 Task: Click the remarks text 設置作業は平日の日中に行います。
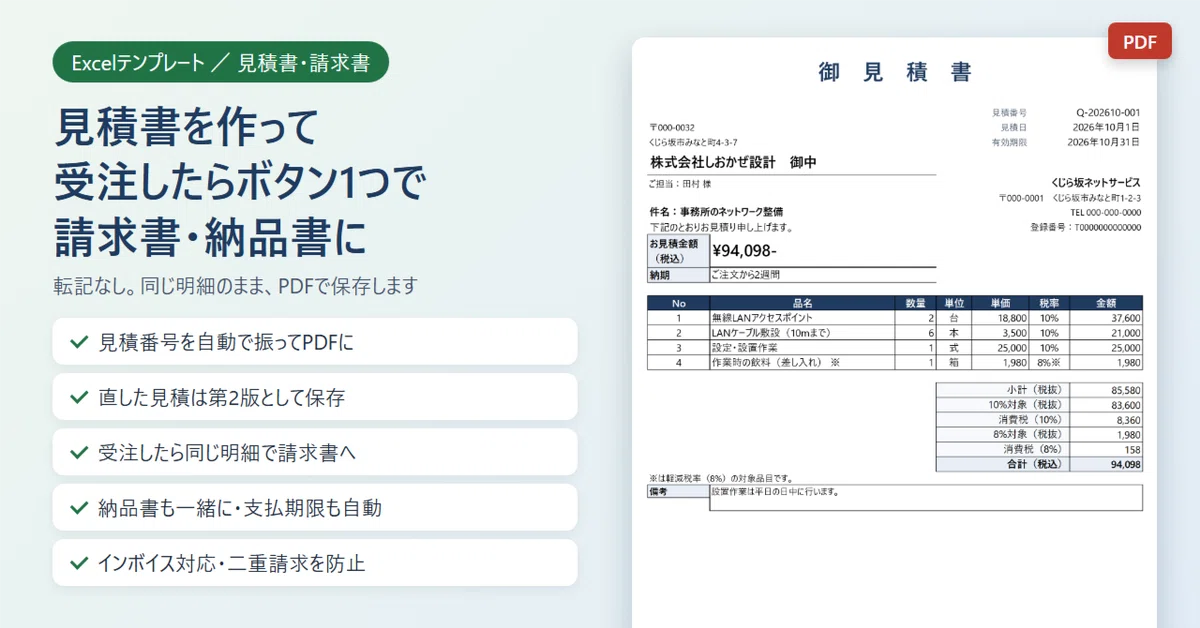point(774,492)
